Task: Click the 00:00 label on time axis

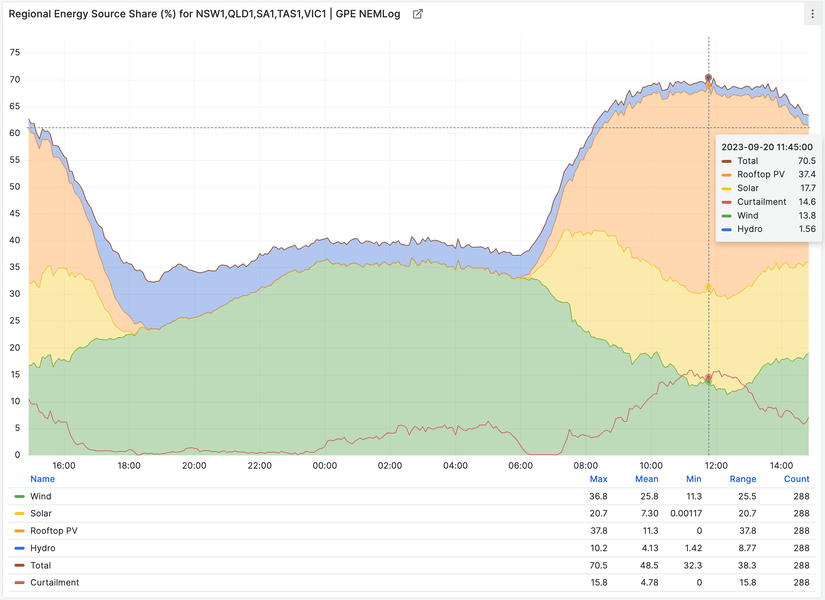Action: 325,466
